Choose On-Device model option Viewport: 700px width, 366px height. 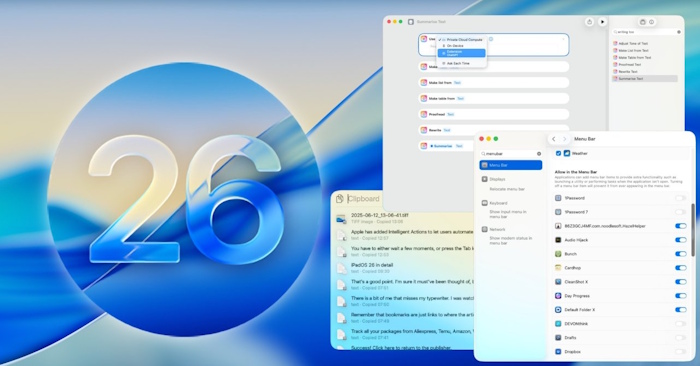click(462, 46)
